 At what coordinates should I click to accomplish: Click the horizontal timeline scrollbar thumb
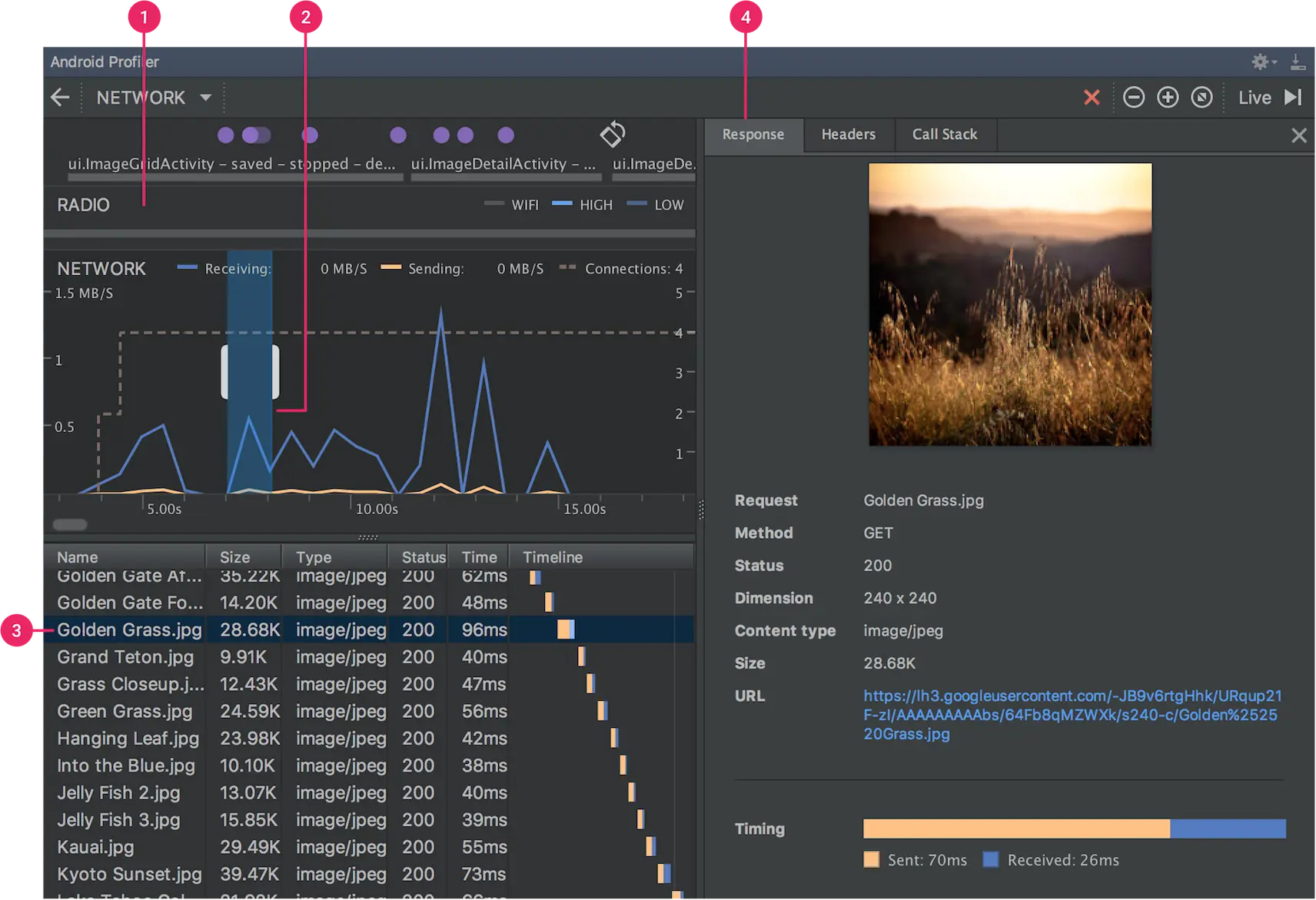(x=70, y=525)
